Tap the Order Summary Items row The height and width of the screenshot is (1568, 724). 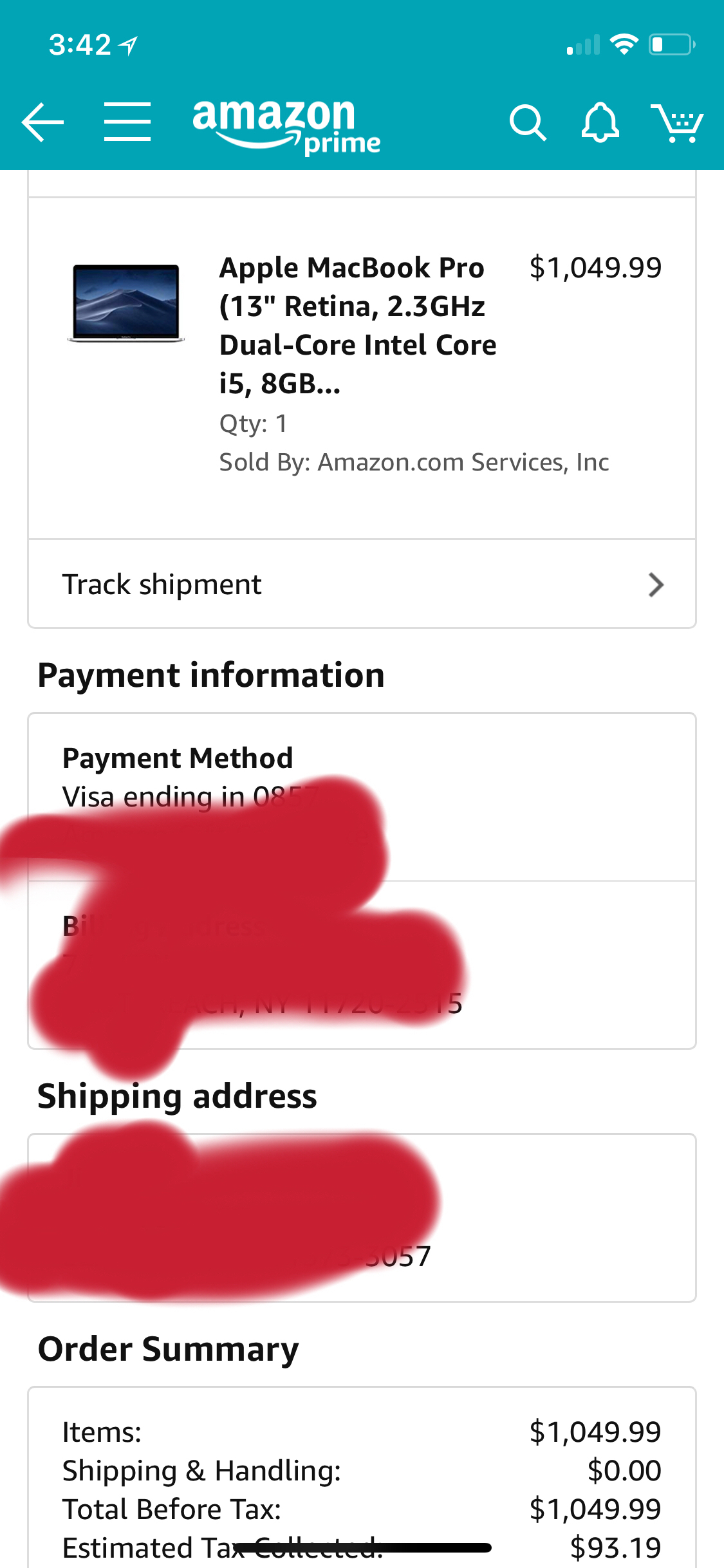coord(360,1432)
